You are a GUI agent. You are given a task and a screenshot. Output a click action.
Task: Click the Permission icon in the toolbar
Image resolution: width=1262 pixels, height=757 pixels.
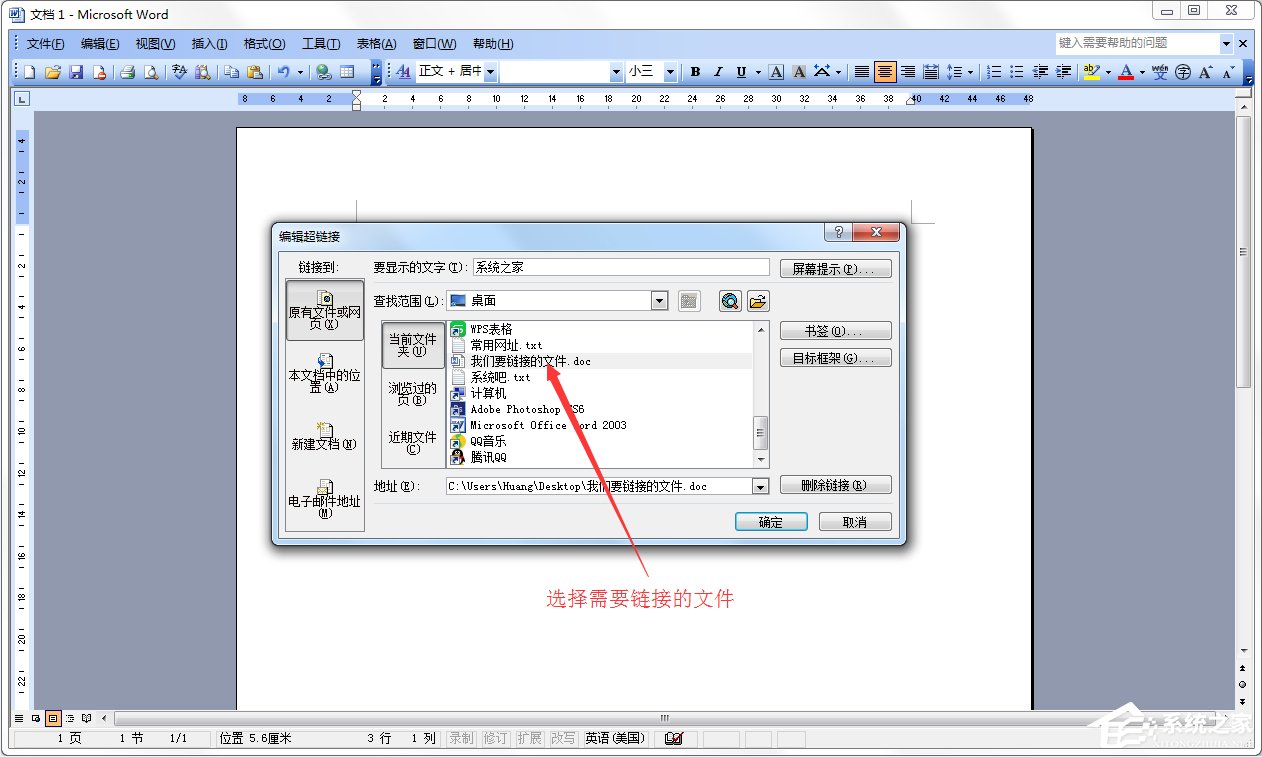[x=99, y=72]
